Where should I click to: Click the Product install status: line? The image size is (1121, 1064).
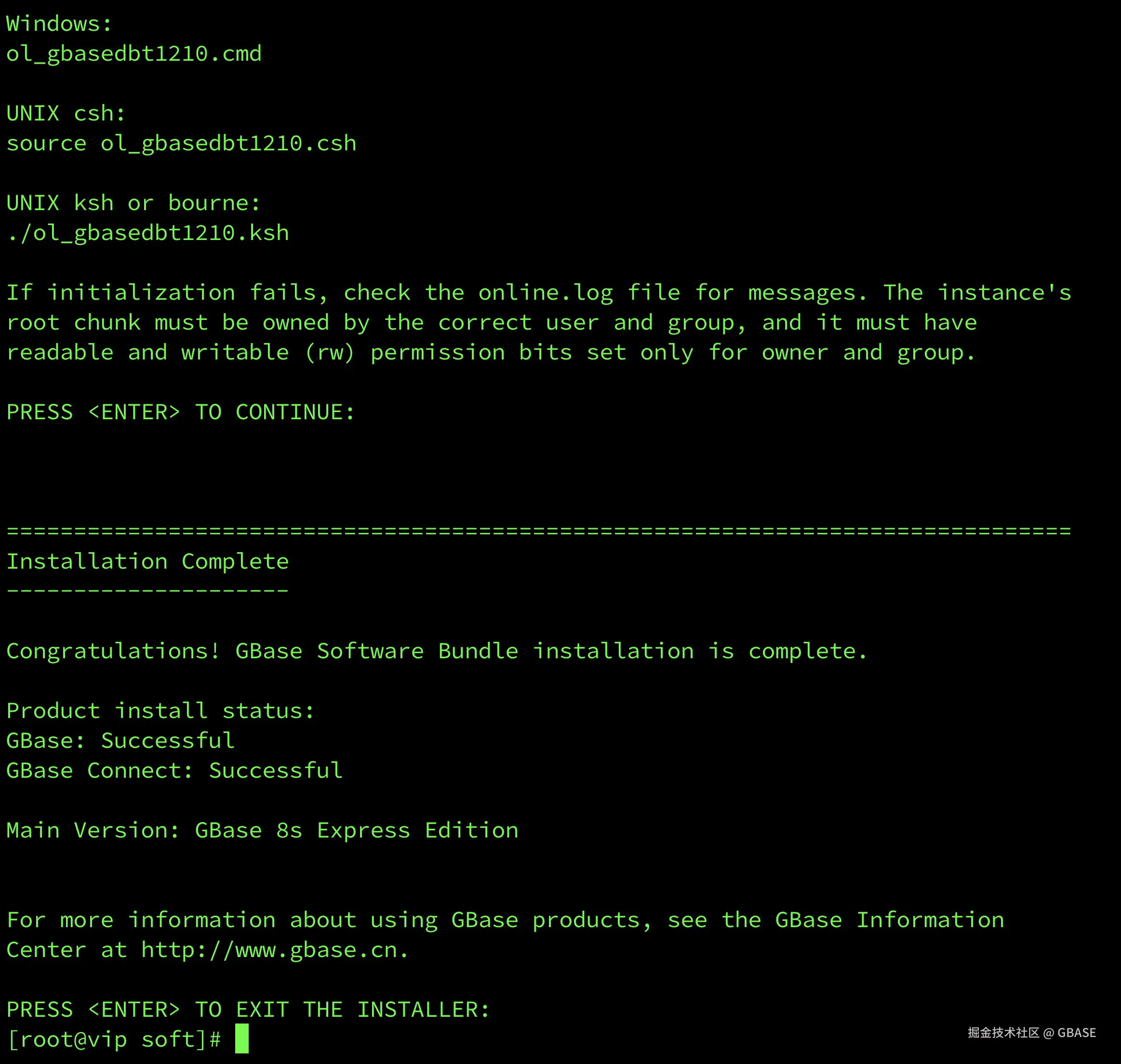pyautogui.click(x=160, y=711)
